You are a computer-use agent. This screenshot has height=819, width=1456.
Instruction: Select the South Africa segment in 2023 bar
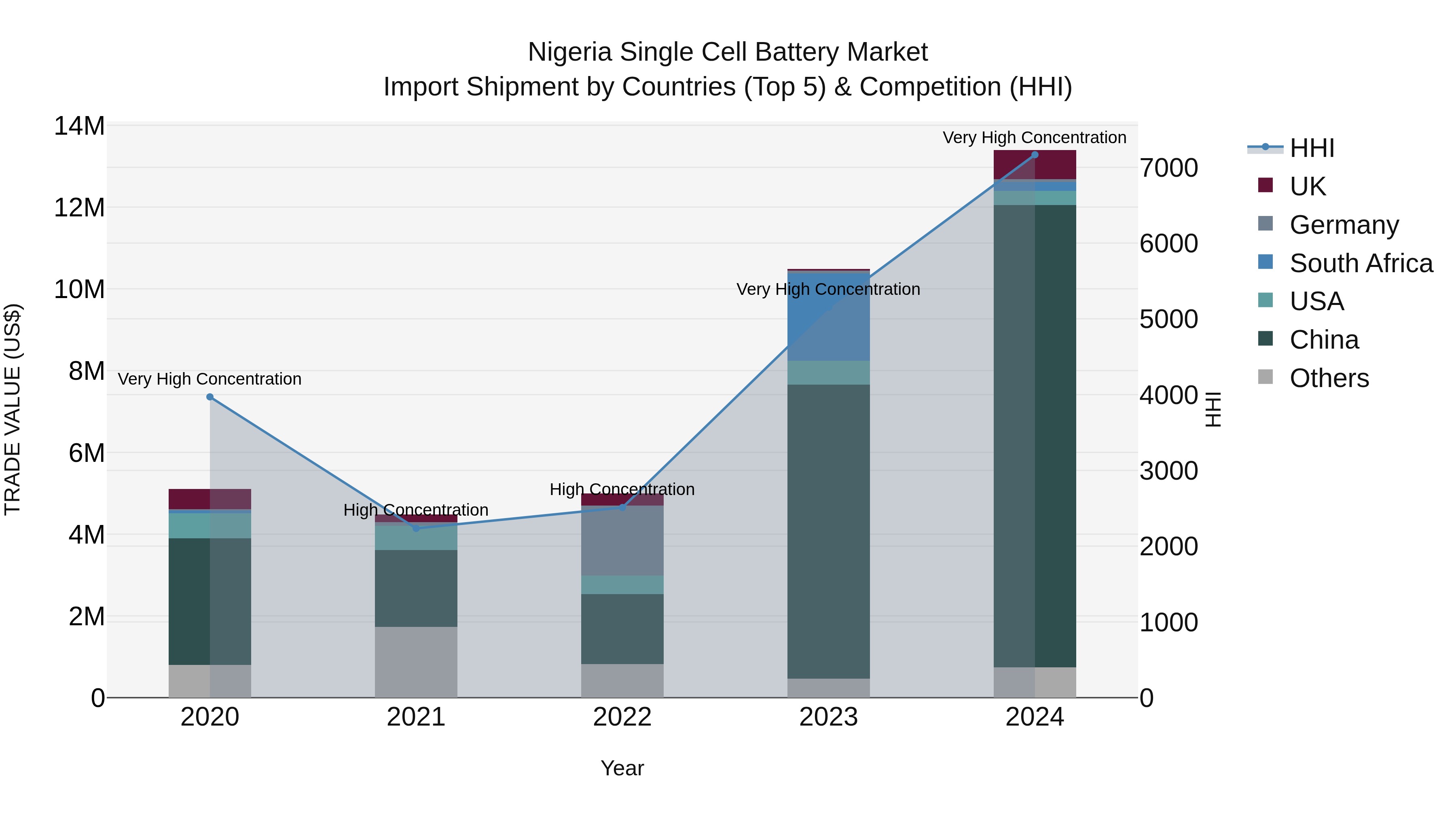point(829,317)
